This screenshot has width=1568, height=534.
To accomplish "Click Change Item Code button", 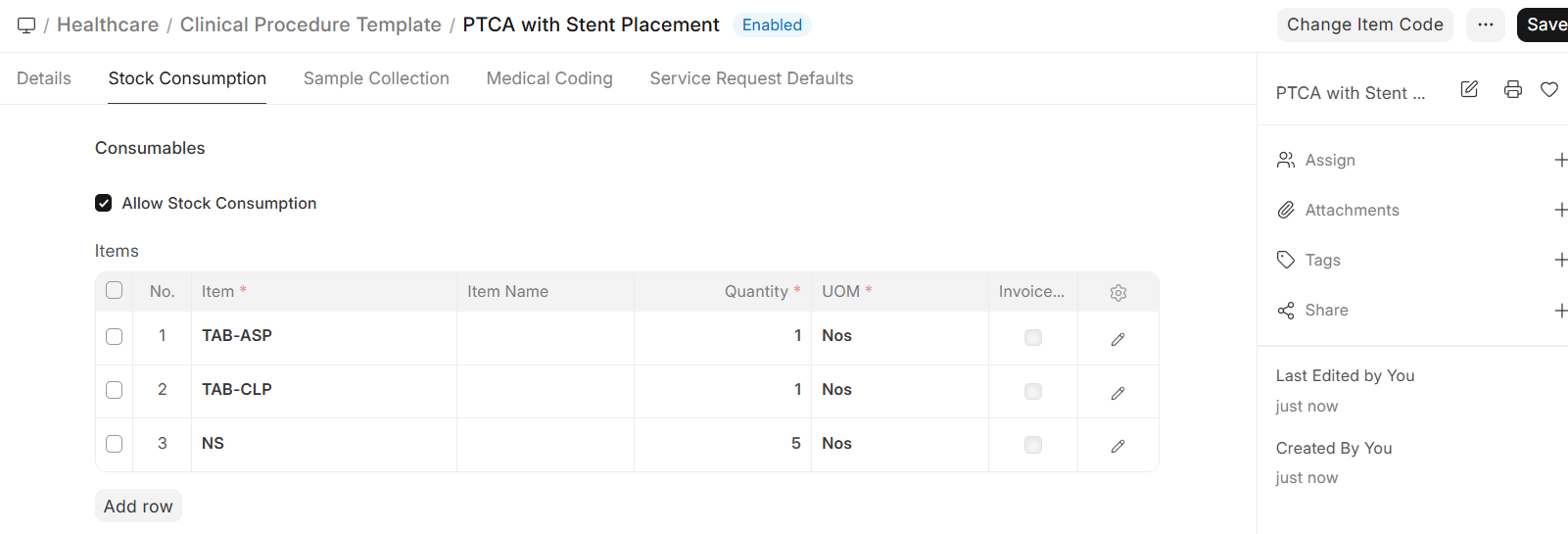I will (1364, 24).
